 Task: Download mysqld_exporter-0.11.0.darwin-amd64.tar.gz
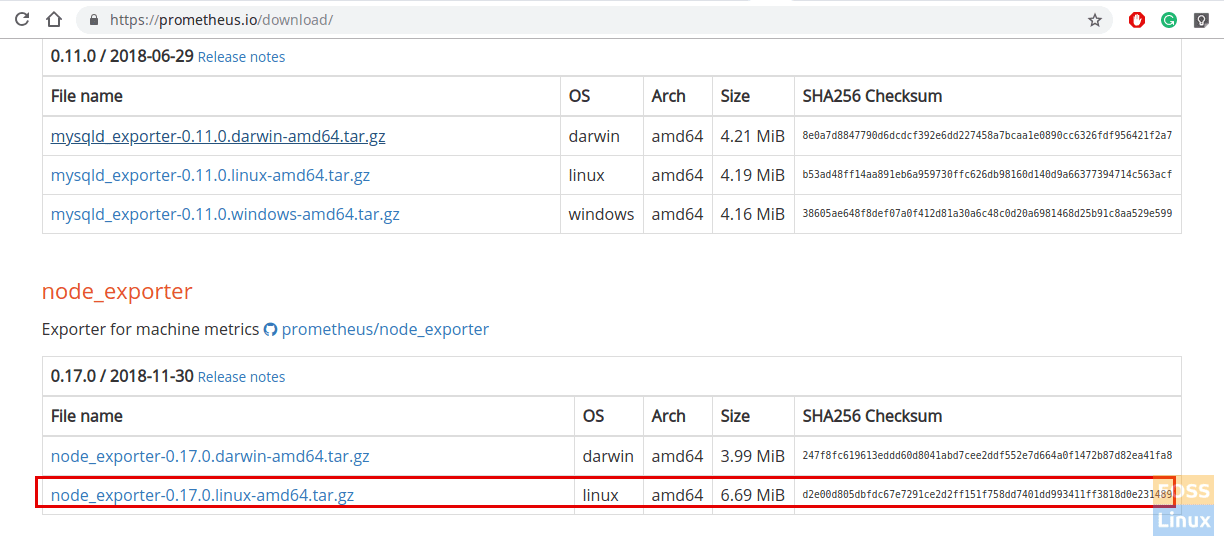(x=218, y=136)
